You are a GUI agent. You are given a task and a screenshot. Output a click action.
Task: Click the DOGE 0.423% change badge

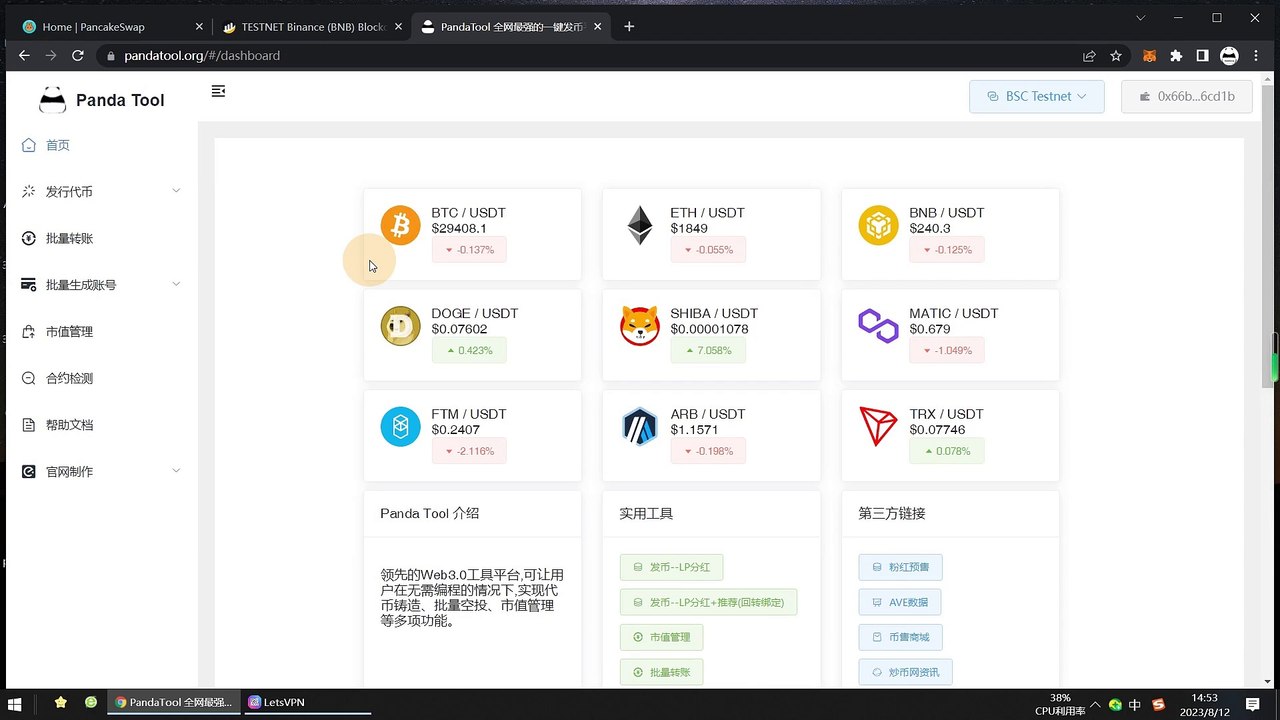tap(469, 351)
